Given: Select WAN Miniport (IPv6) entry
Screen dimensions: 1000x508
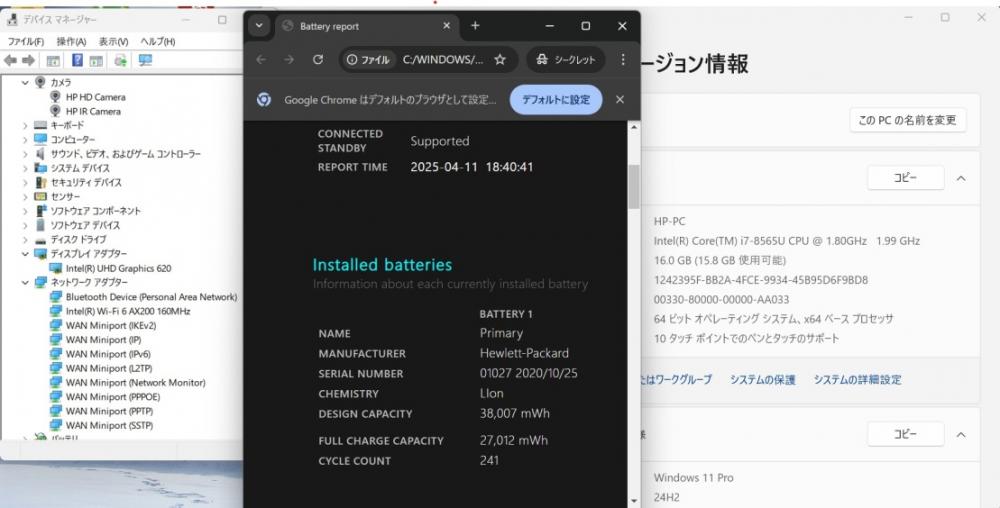Looking at the screenshot, I should click(x=108, y=354).
